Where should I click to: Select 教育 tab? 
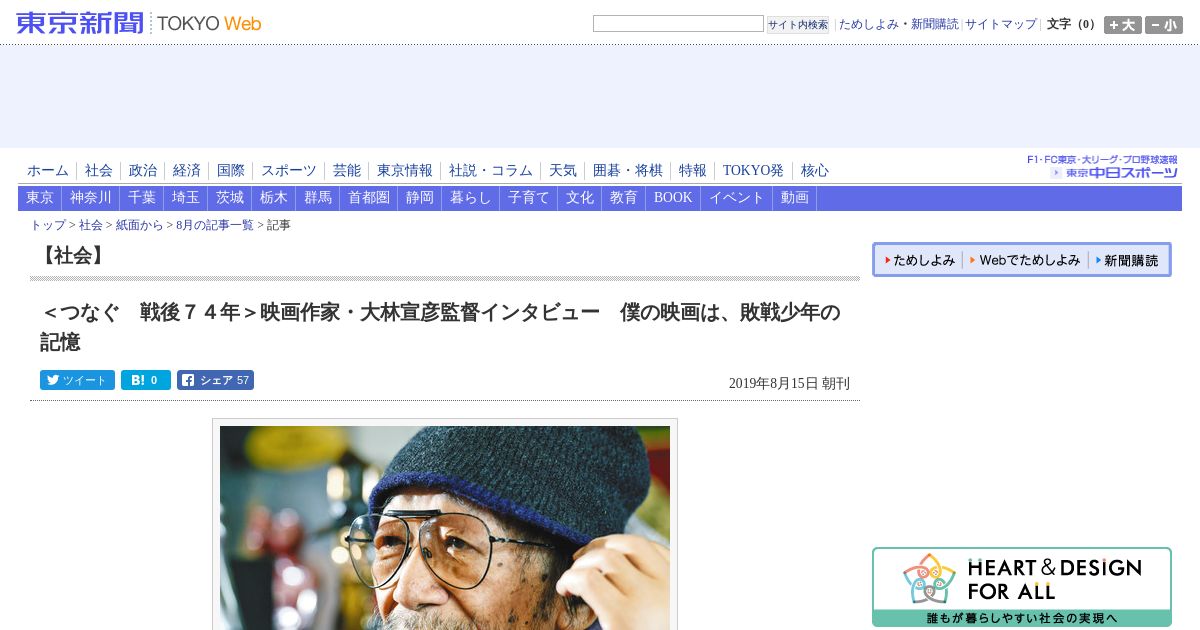tap(624, 198)
